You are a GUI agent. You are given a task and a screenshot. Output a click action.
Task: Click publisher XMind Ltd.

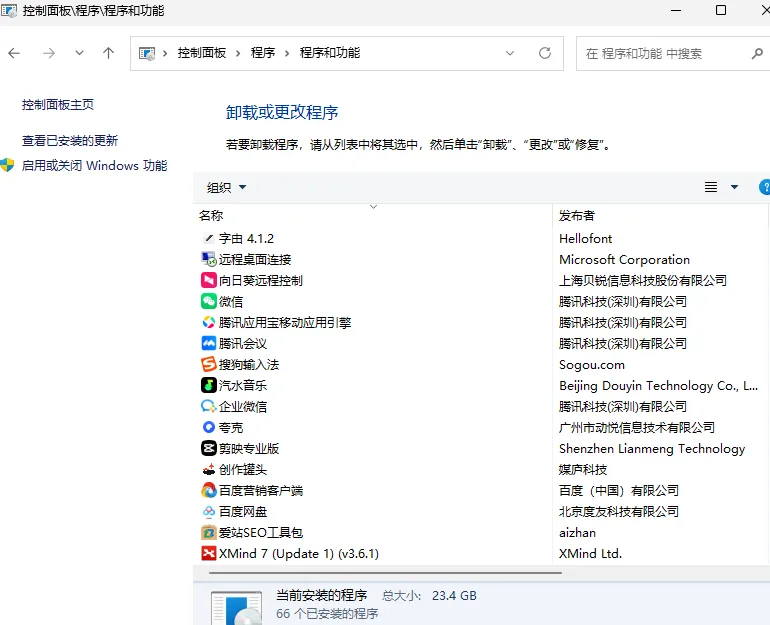coord(590,553)
